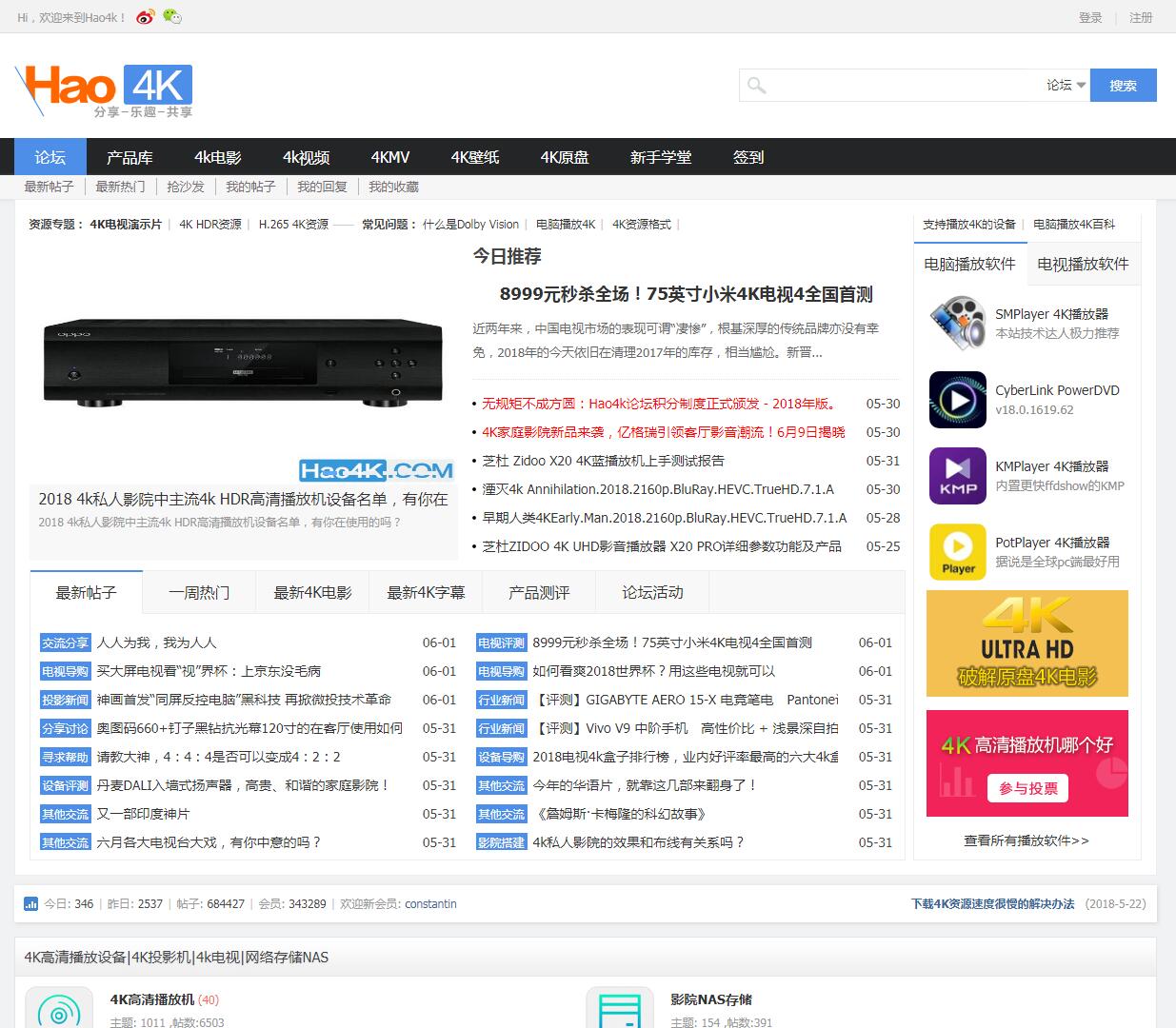This screenshot has width=1176, height=1028.
Task: Click the magnifier icon in search box
Action: tap(756, 86)
